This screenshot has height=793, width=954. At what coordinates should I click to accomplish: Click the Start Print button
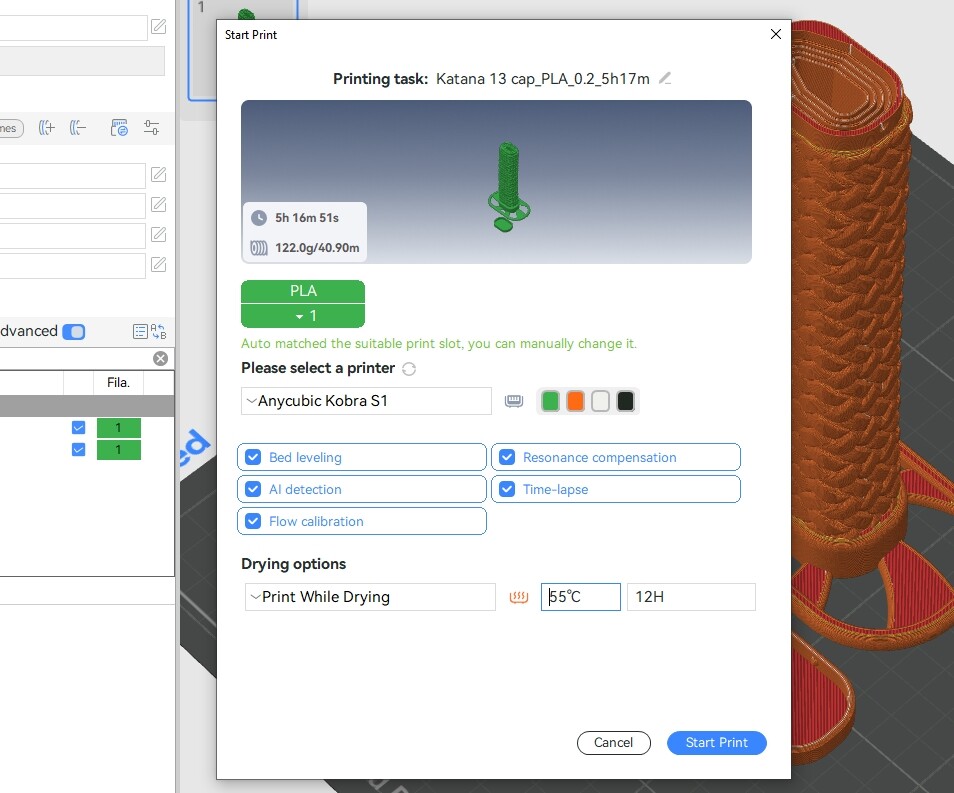(717, 742)
